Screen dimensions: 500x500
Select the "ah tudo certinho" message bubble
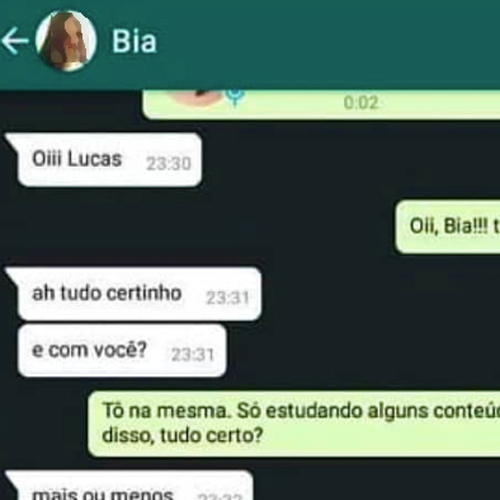133,294
